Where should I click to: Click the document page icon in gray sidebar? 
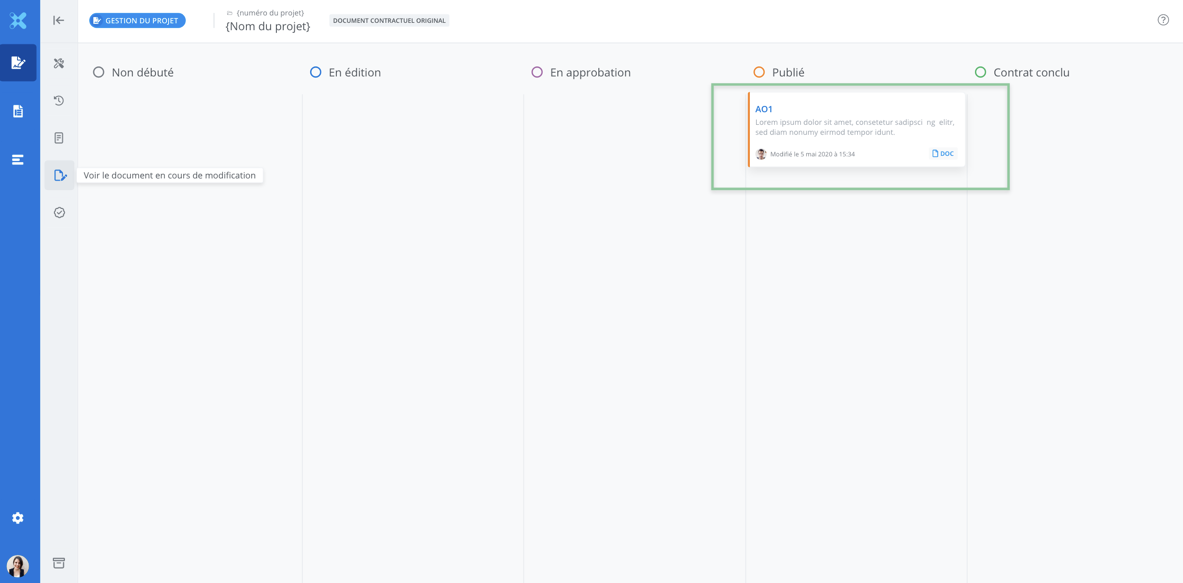coord(59,138)
